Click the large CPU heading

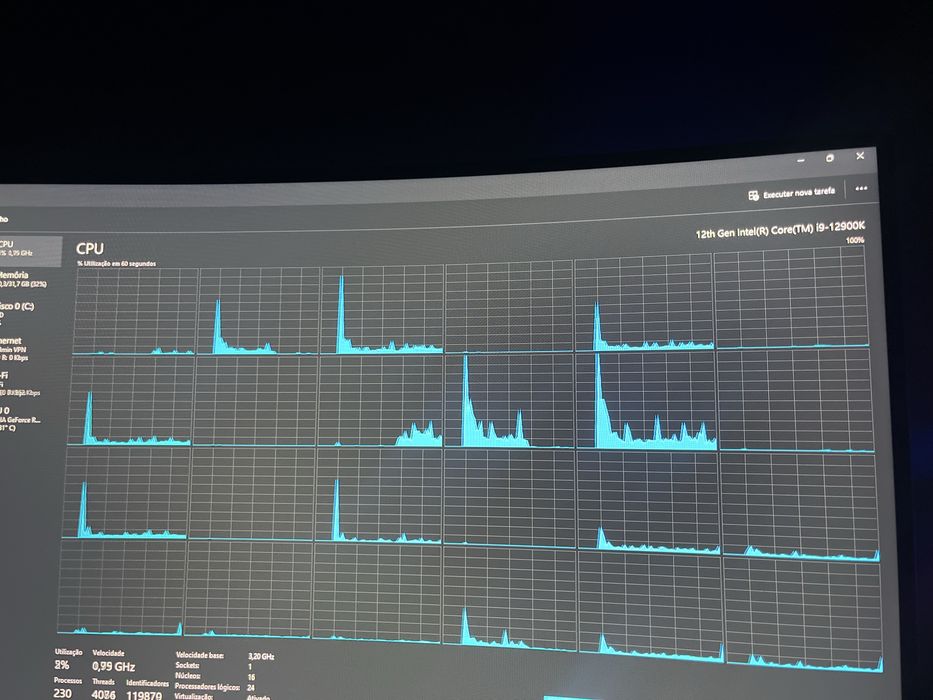coord(90,248)
